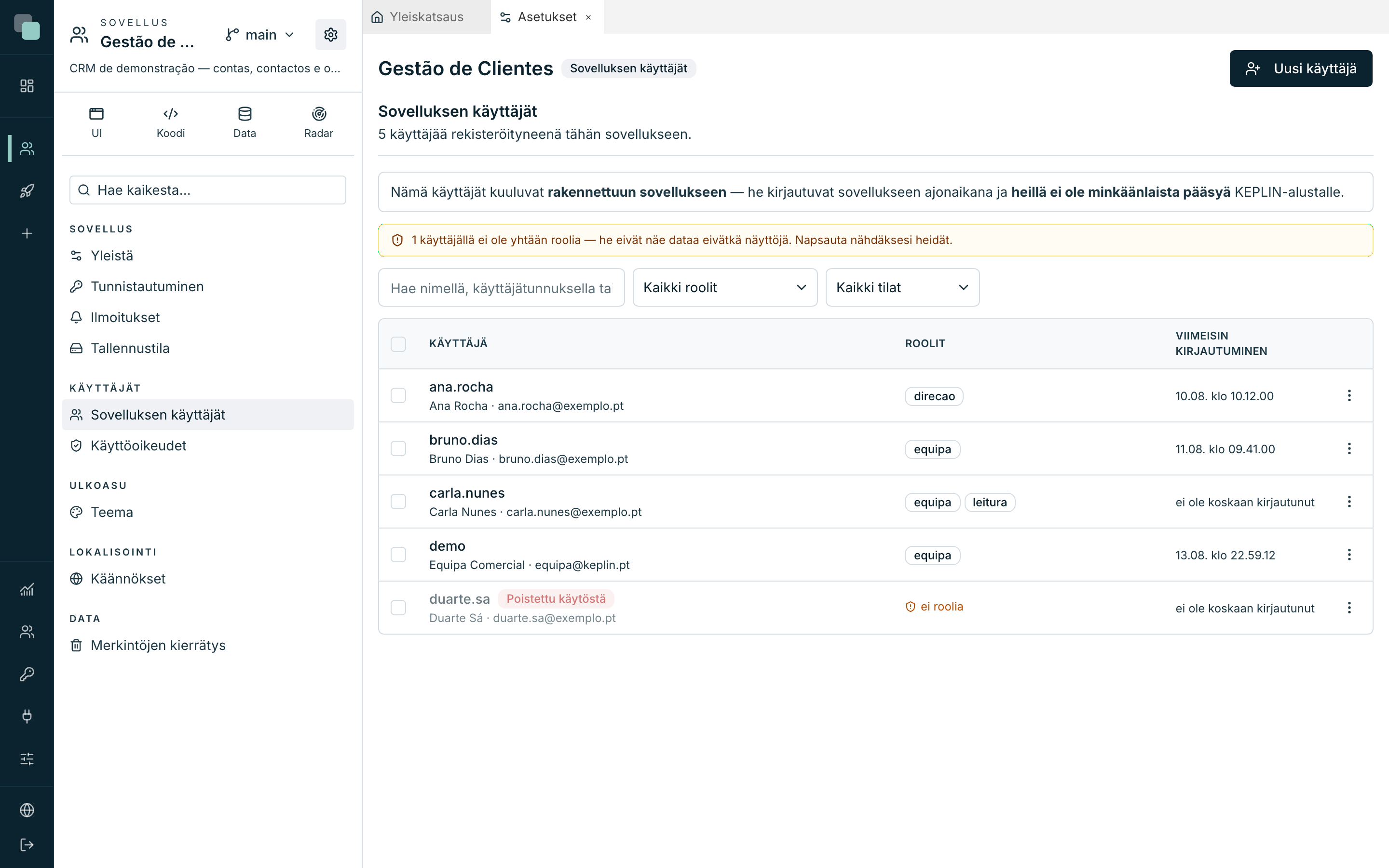Image resolution: width=1389 pixels, height=868 pixels.
Task: Close the Asetukset tab
Action: pyautogui.click(x=588, y=18)
